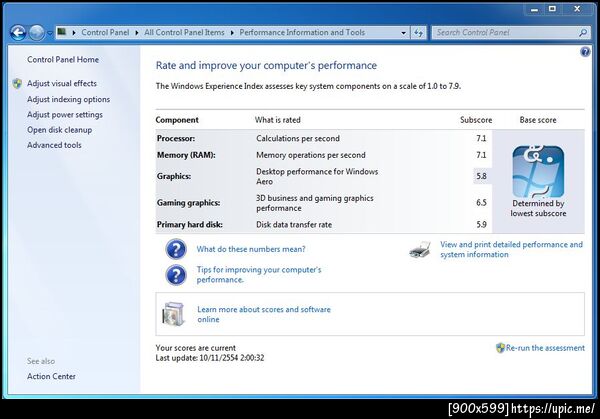Click the Base score column header

tap(538, 120)
